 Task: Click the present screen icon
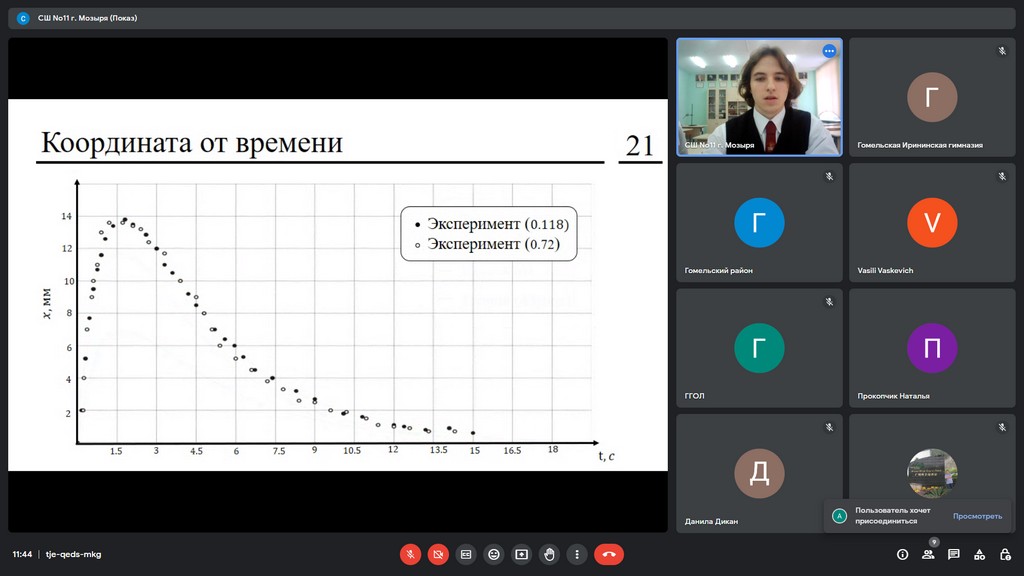521,554
